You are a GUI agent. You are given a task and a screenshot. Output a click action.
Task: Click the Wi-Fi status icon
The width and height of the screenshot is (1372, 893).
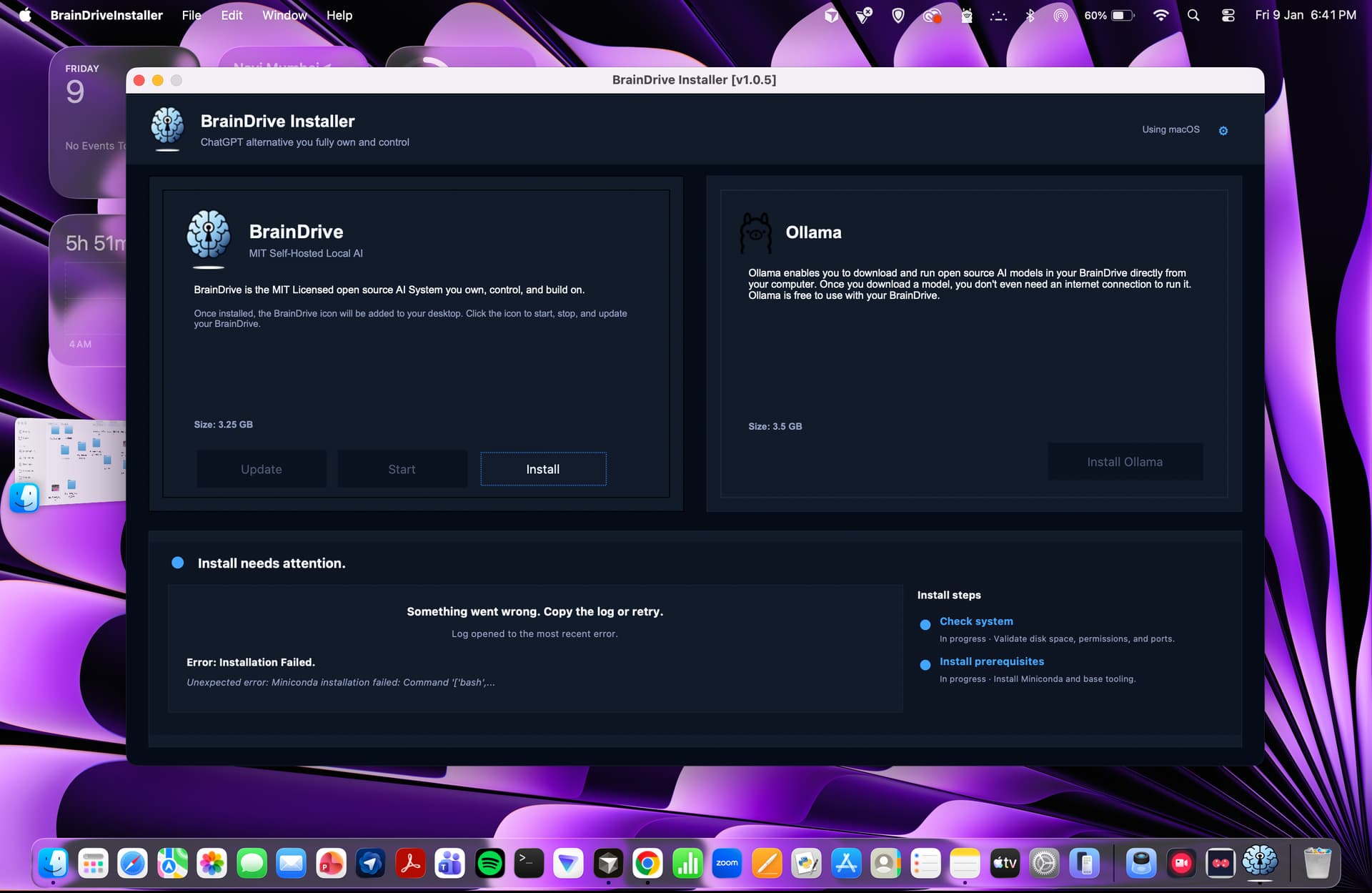coord(1160,15)
